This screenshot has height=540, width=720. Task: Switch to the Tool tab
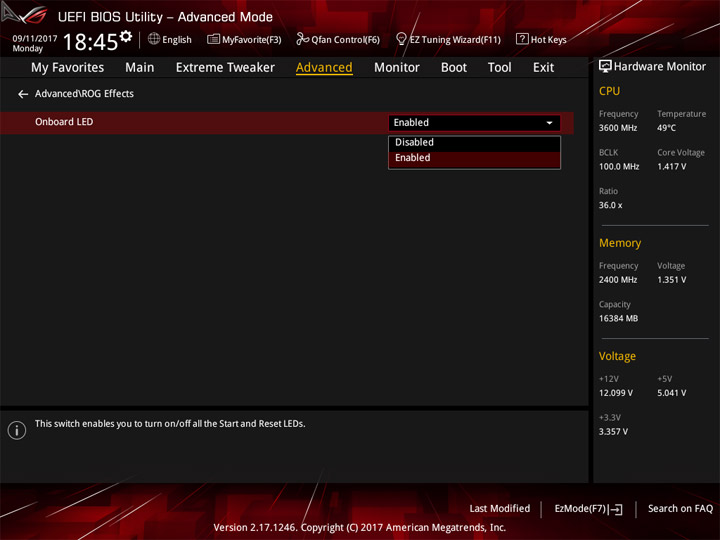coord(500,68)
